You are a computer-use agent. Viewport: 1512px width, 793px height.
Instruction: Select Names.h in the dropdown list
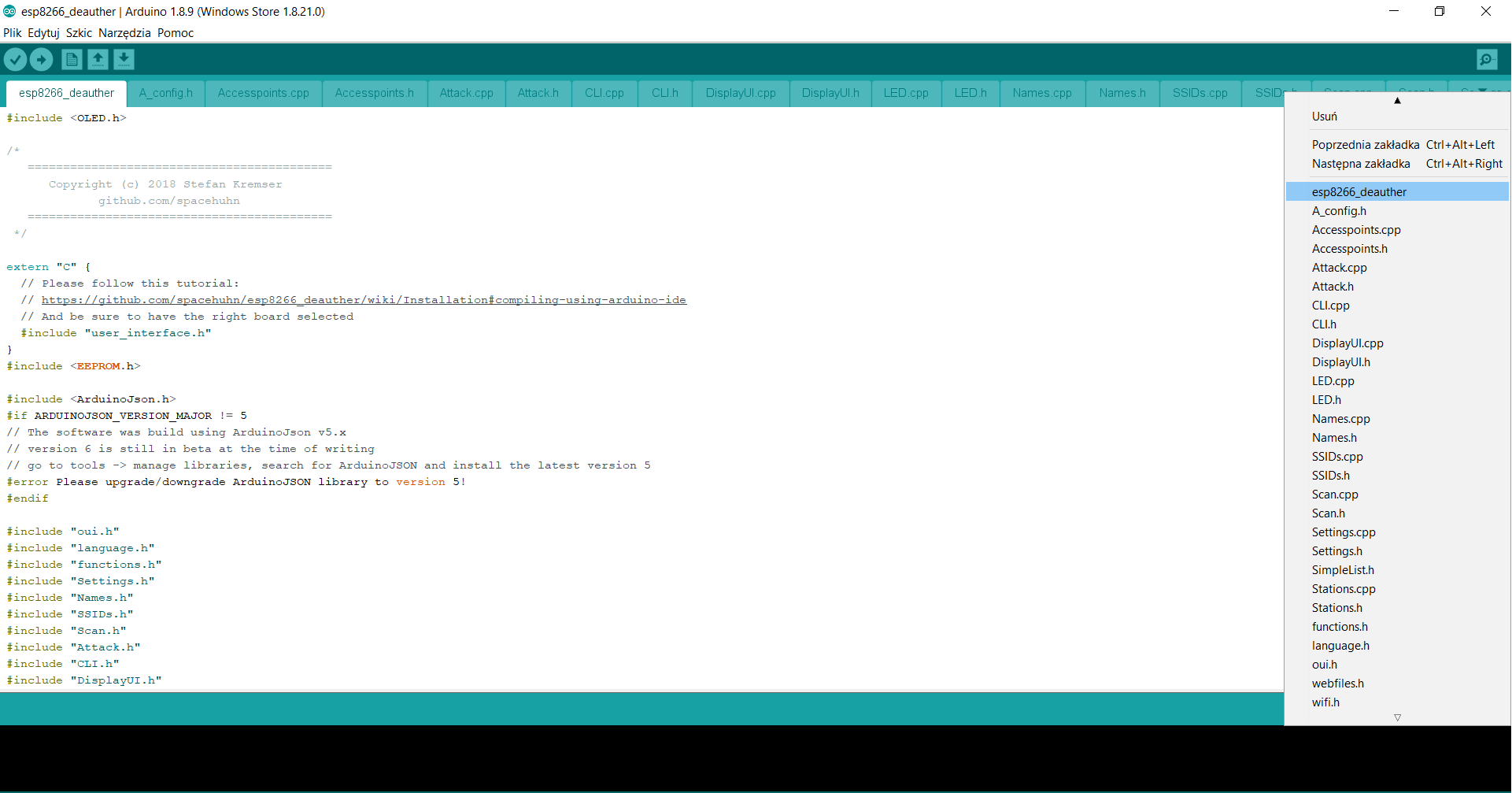coord(1397,438)
